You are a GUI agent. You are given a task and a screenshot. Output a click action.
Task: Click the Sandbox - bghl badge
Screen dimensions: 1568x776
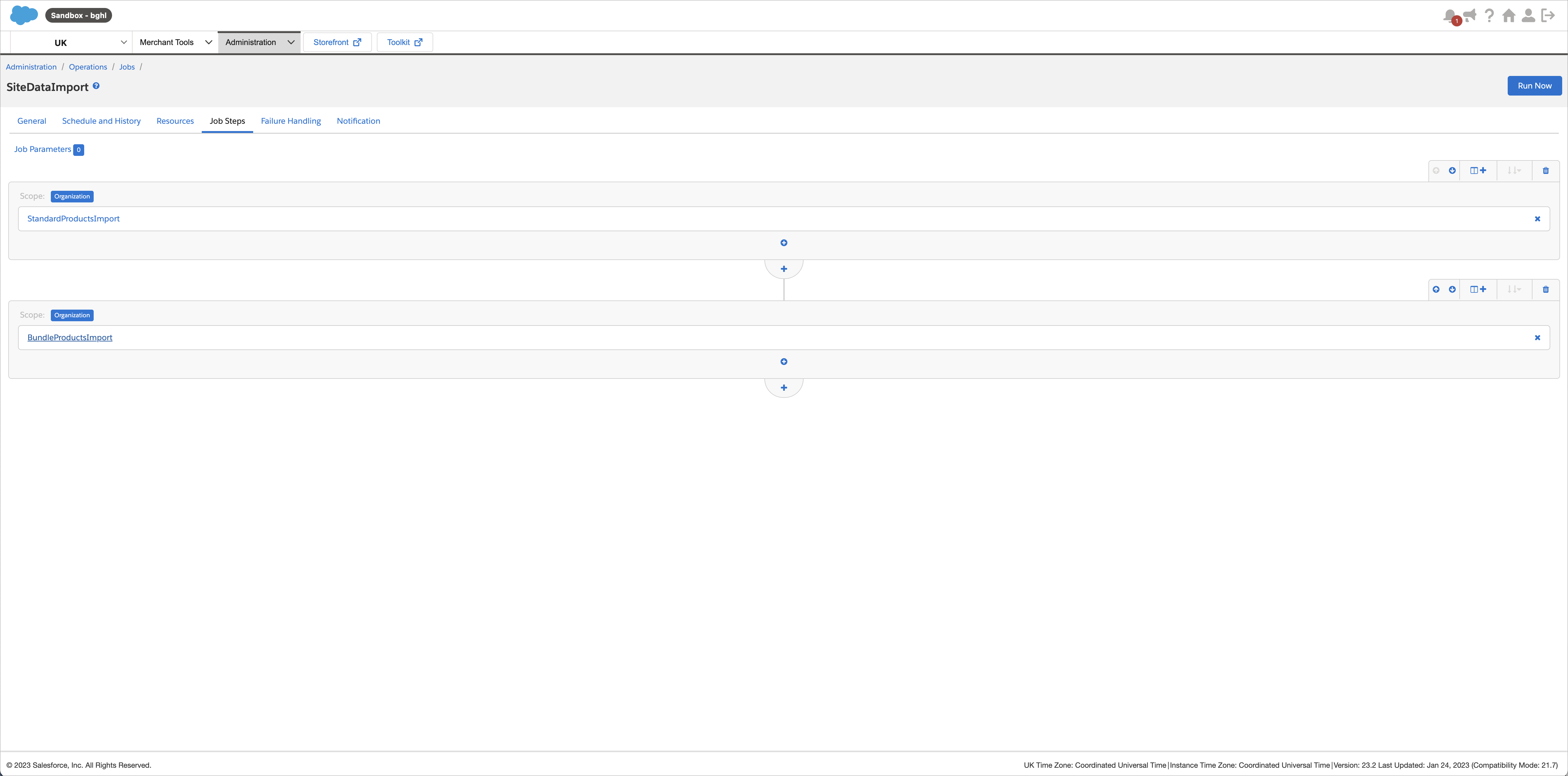[x=78, y=15]
